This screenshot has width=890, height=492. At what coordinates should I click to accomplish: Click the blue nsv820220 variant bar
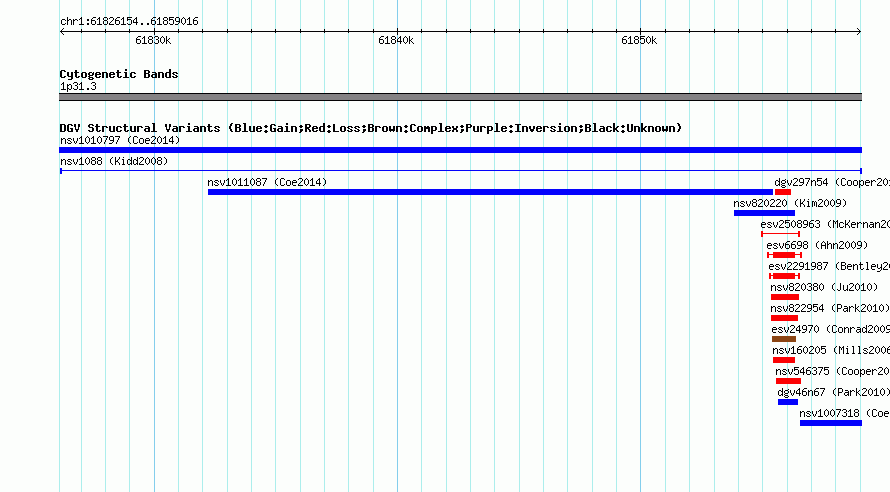click(764, 213)
